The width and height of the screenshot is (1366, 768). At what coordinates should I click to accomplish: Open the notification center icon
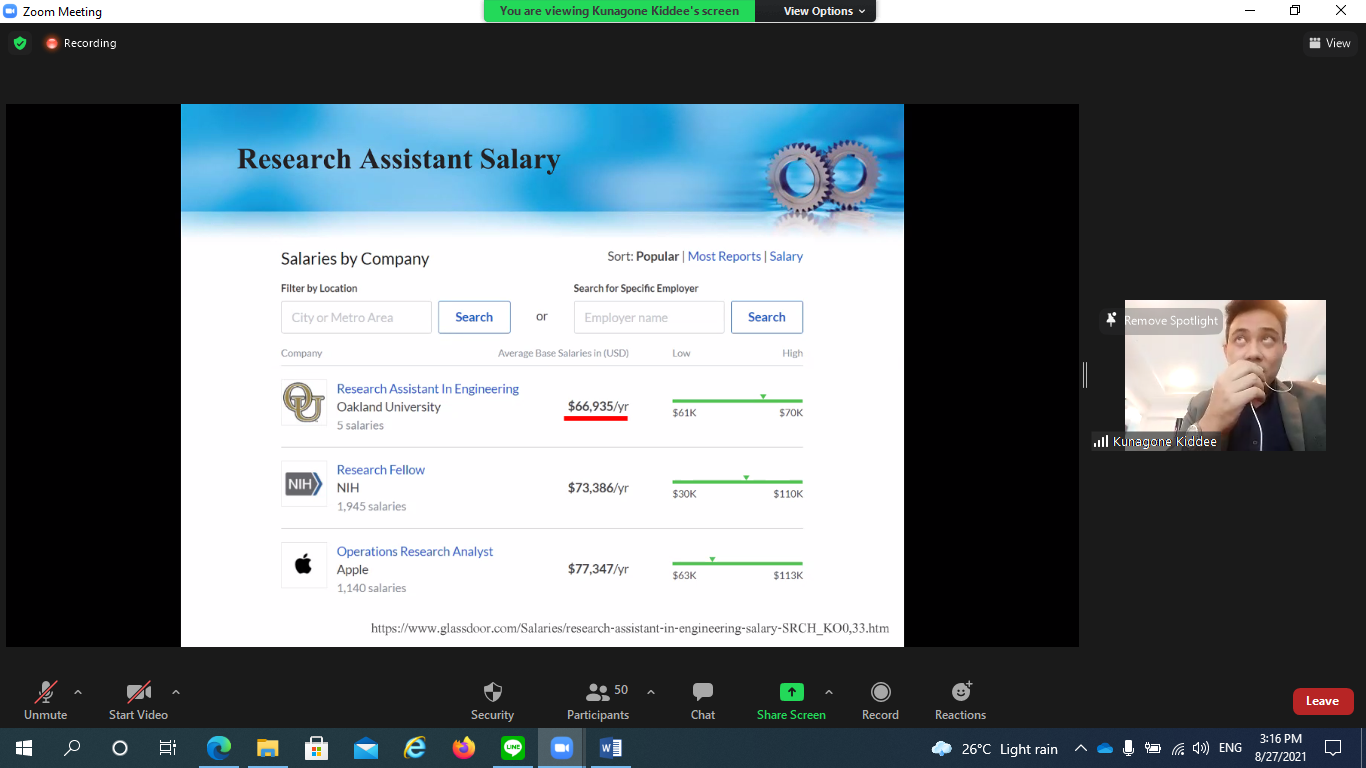pyautogui.click(x=1333, y=748)
